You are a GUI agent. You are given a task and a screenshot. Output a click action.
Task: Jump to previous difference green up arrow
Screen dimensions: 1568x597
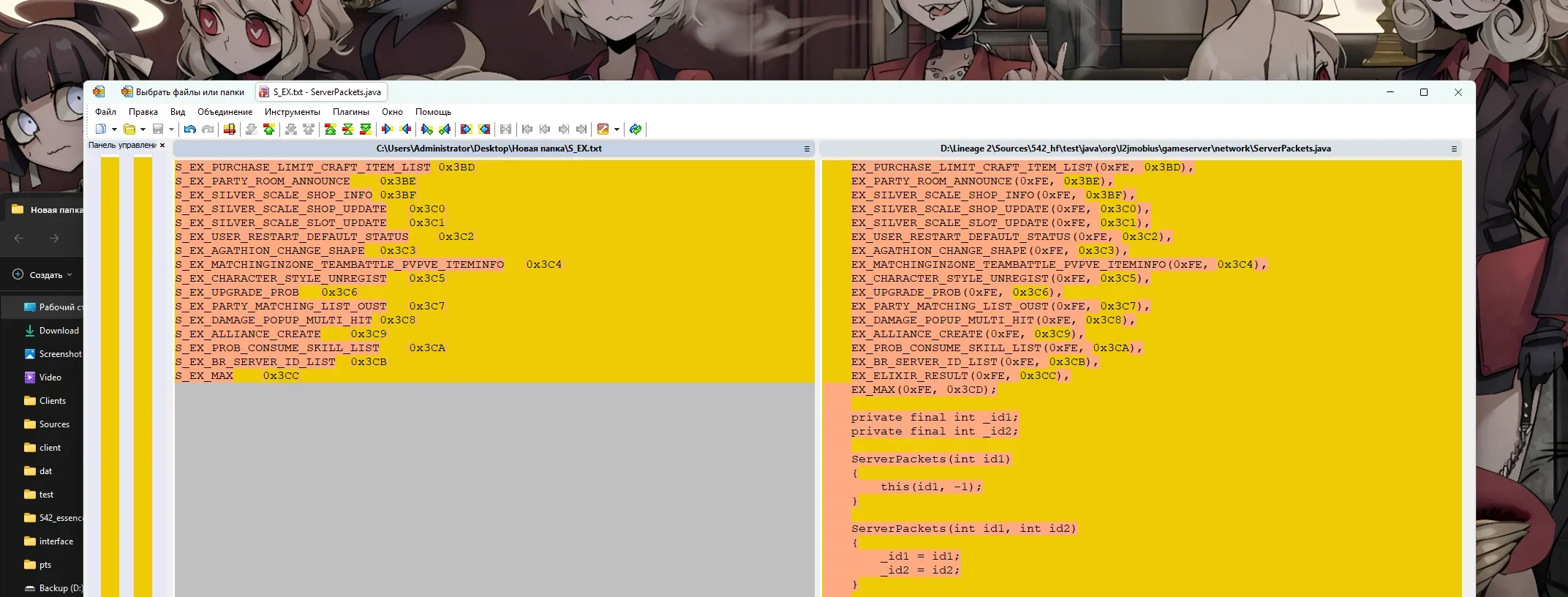coord(269,129)
